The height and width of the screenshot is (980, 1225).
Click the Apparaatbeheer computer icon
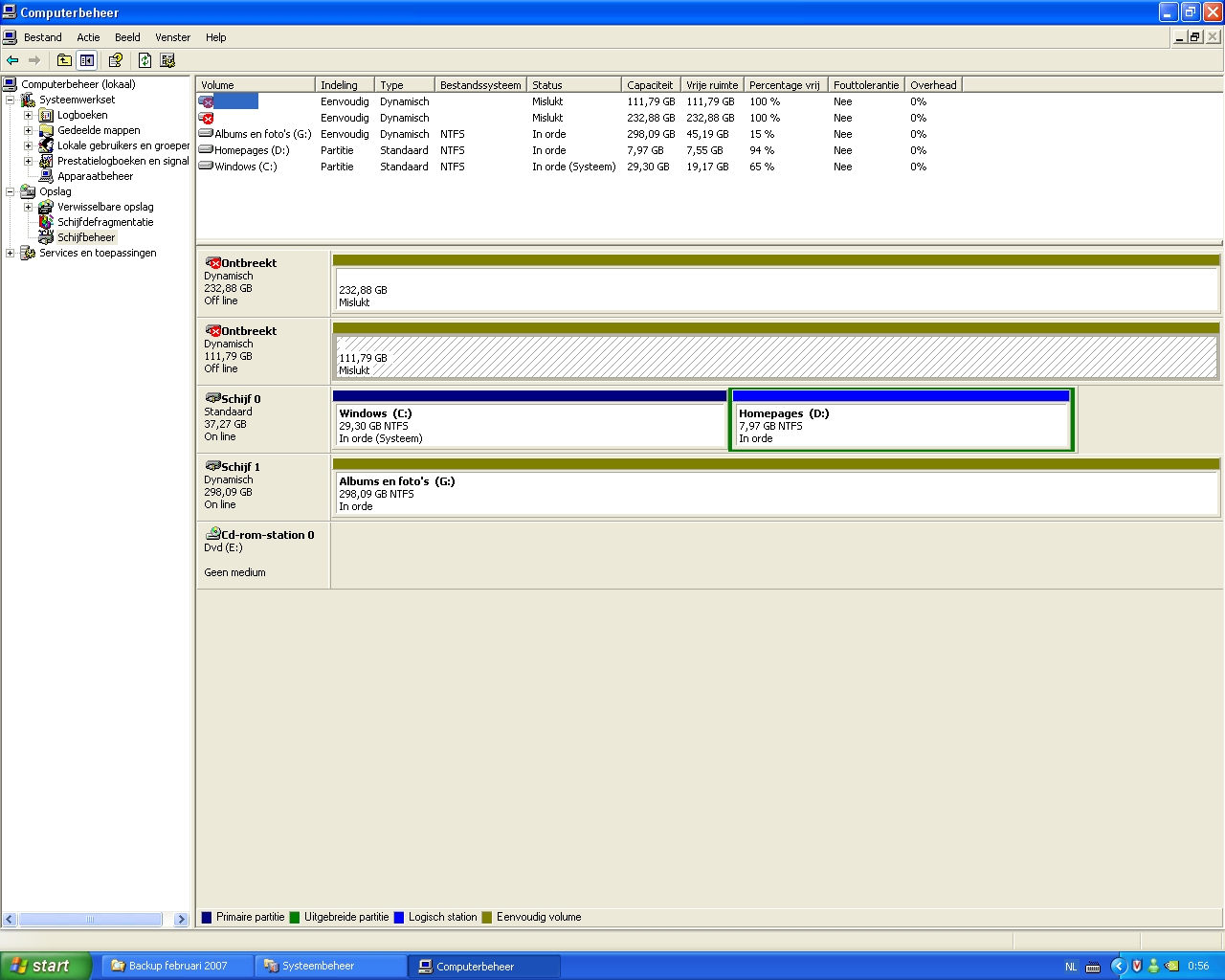pos(46,176)
